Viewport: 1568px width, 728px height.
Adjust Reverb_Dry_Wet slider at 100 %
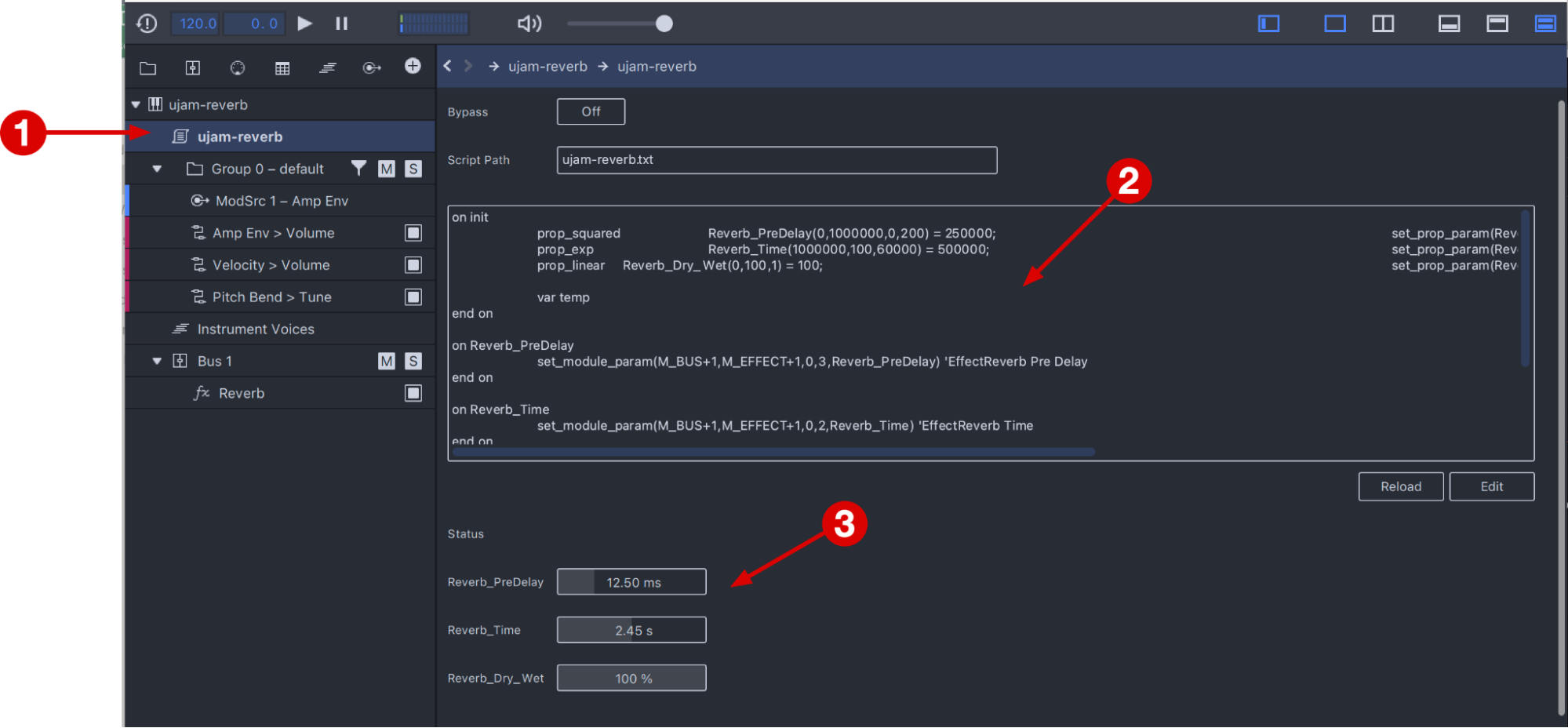point(631,678)
